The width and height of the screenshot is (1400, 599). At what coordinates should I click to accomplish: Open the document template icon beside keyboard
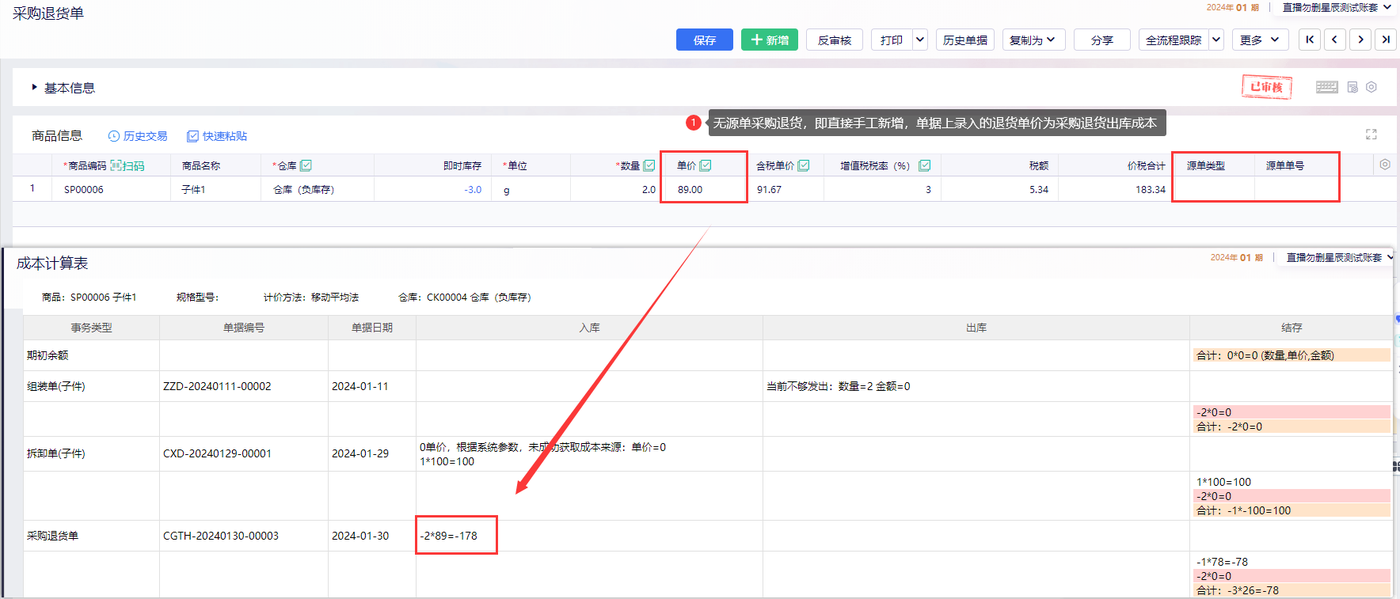(1353, 87)
